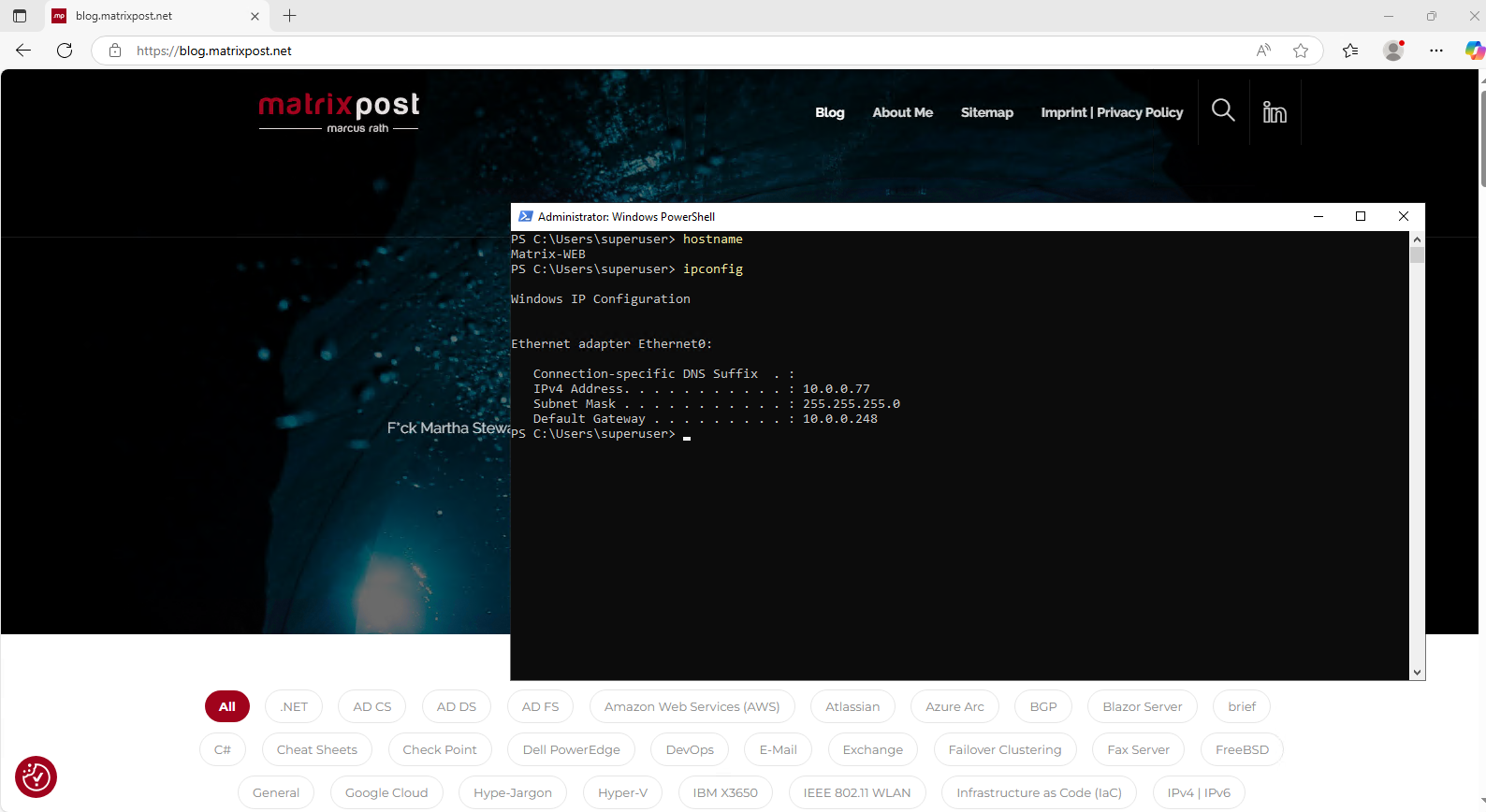Filter posts by Fax Server
This screenshot has width=1486, height=812.
(x=1139, y=749)
